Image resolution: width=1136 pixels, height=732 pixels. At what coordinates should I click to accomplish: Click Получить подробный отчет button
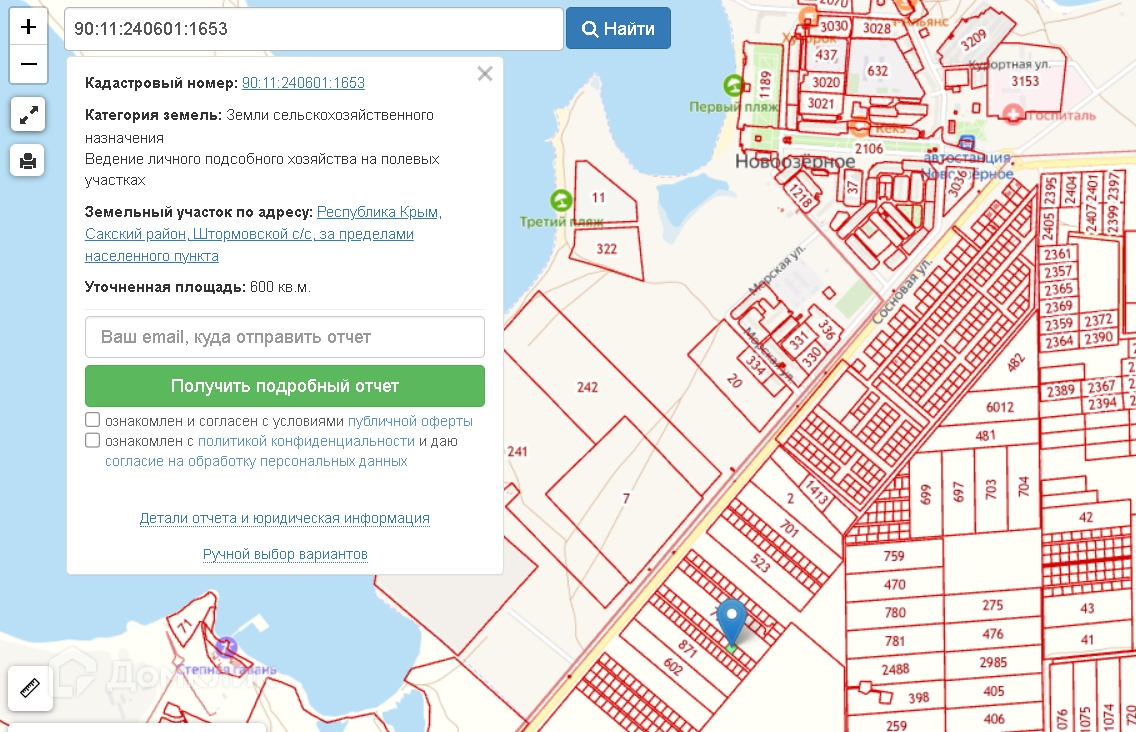coord(285,386)
